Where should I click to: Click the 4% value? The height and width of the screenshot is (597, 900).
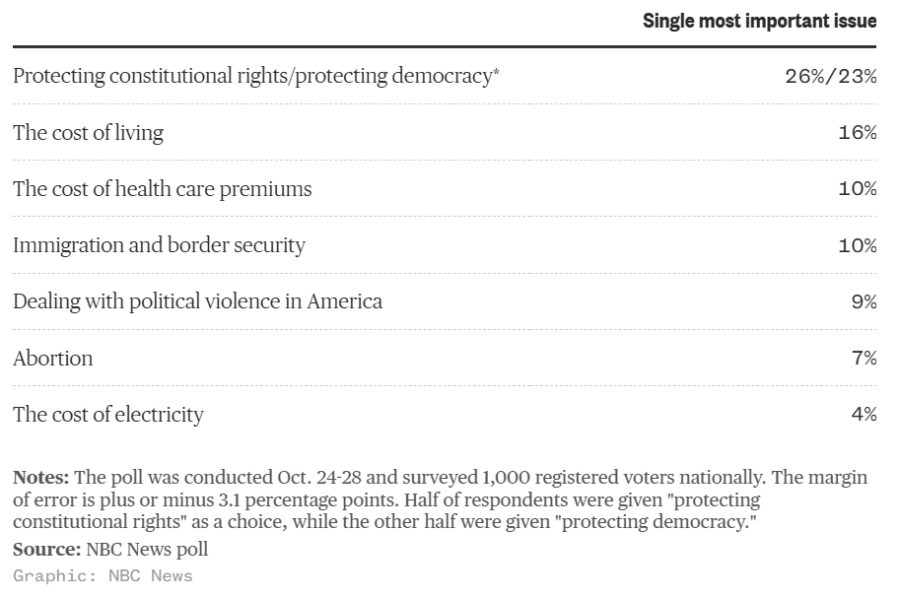coord(864,414)
